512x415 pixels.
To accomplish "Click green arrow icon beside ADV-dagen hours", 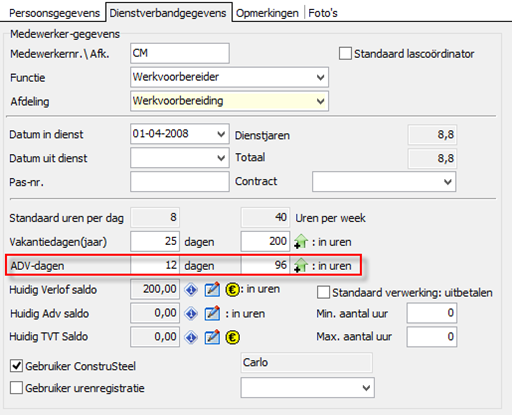I will pyautogui.click(x=301, y=265).
